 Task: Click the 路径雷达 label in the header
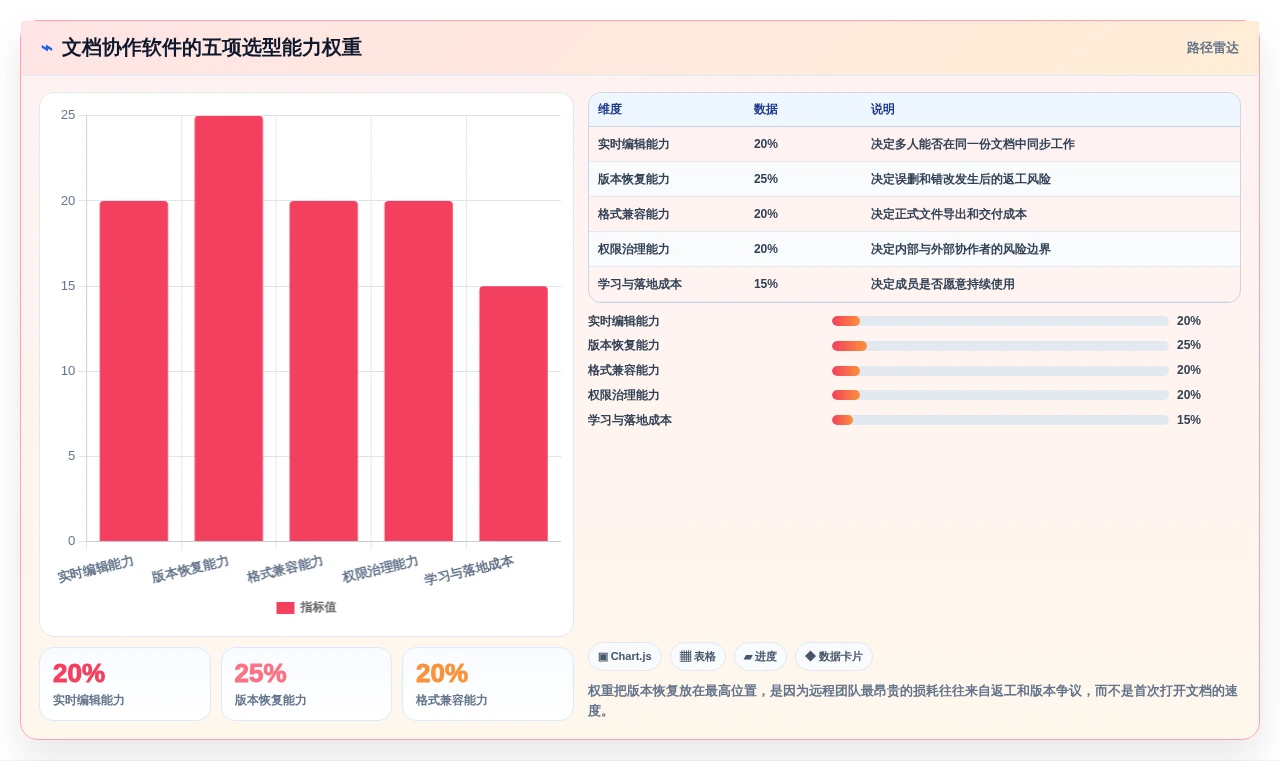click(x=1212, y=48)
